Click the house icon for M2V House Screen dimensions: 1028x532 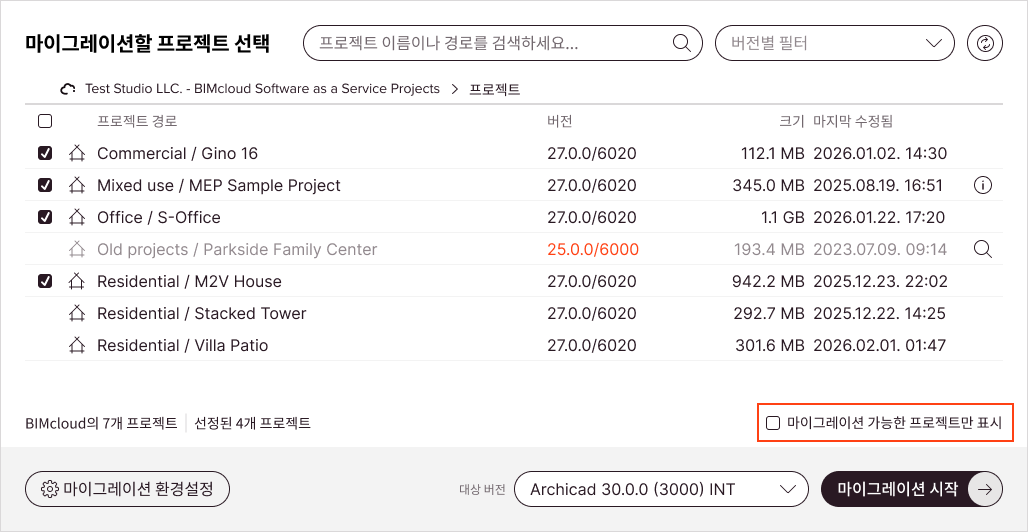coord(77,281)
